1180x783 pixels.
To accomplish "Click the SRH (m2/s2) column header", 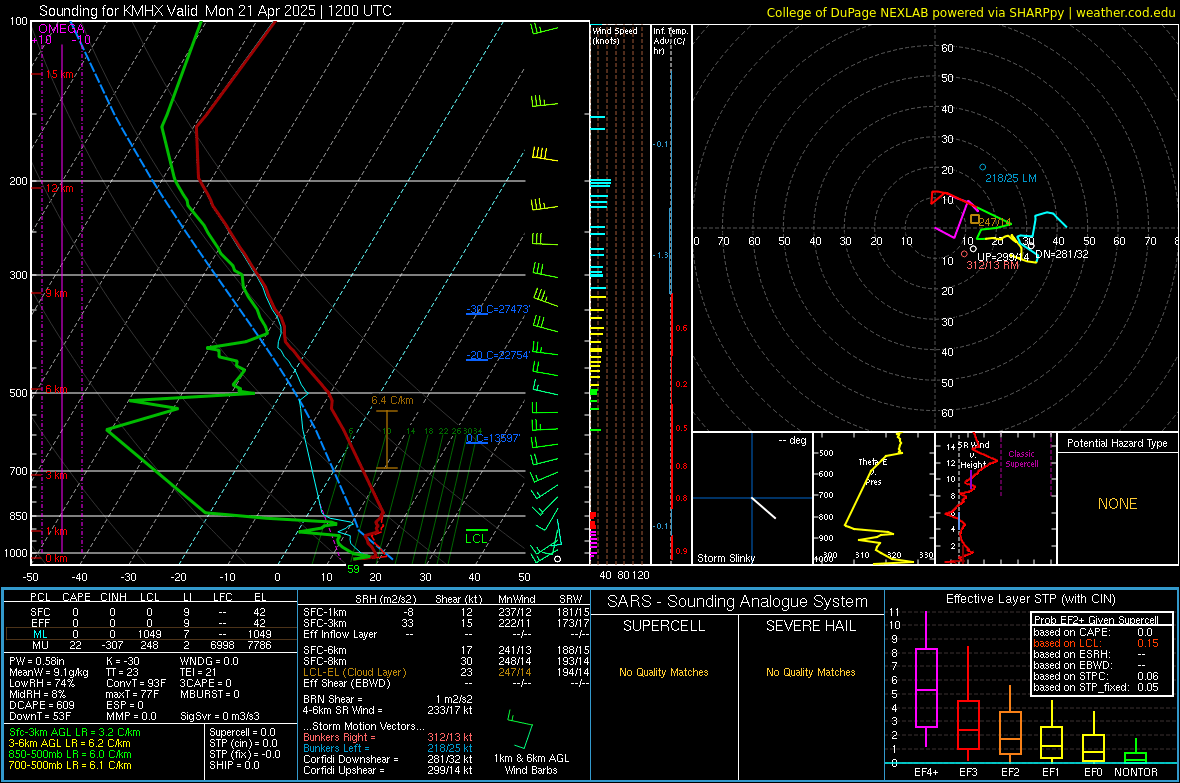I will pos(385,599).
